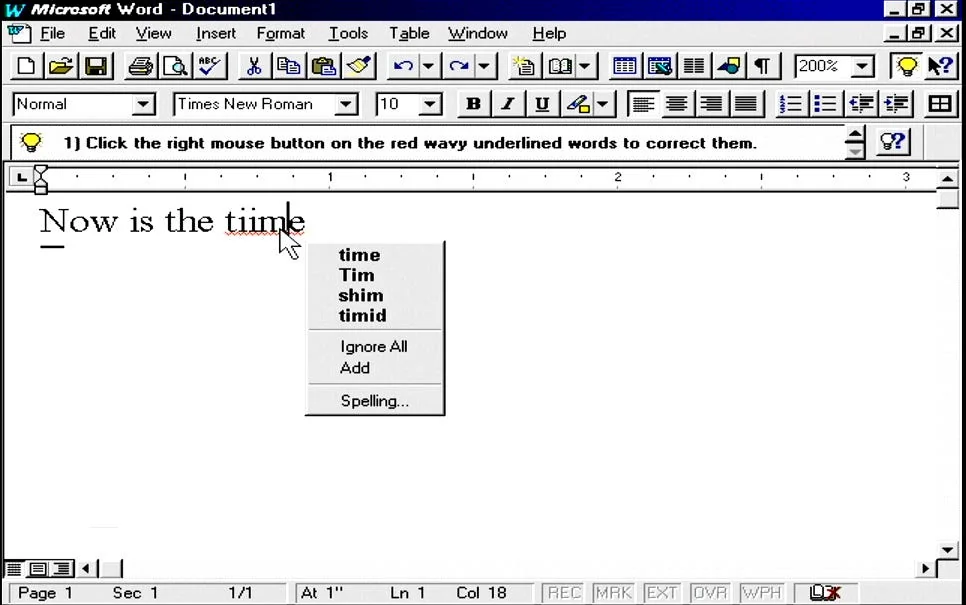The width and height of the screenshot is (966, 605).
Task: Redo action arrow icon
Action: coord(459,67)
